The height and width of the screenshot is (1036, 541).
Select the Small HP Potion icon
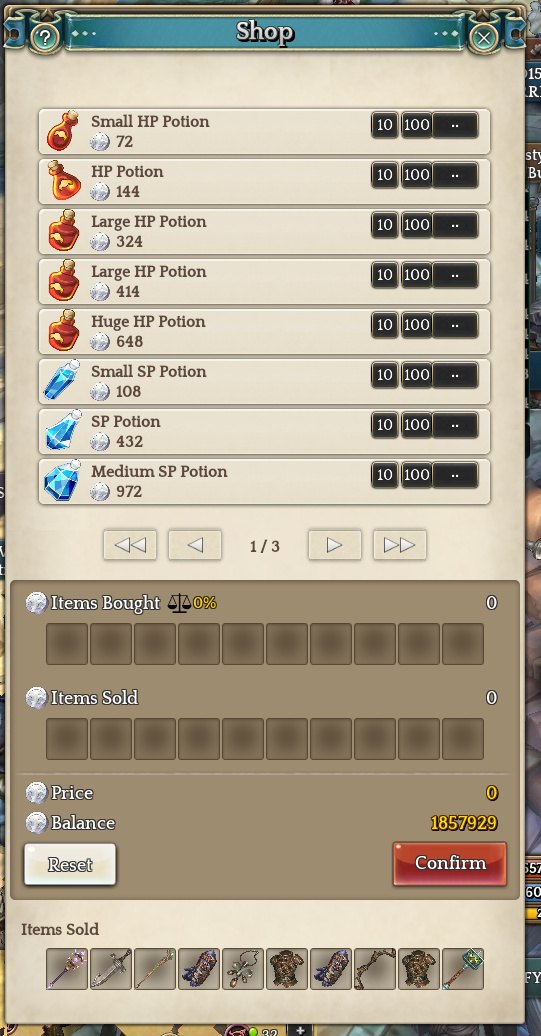click(63, 131)
